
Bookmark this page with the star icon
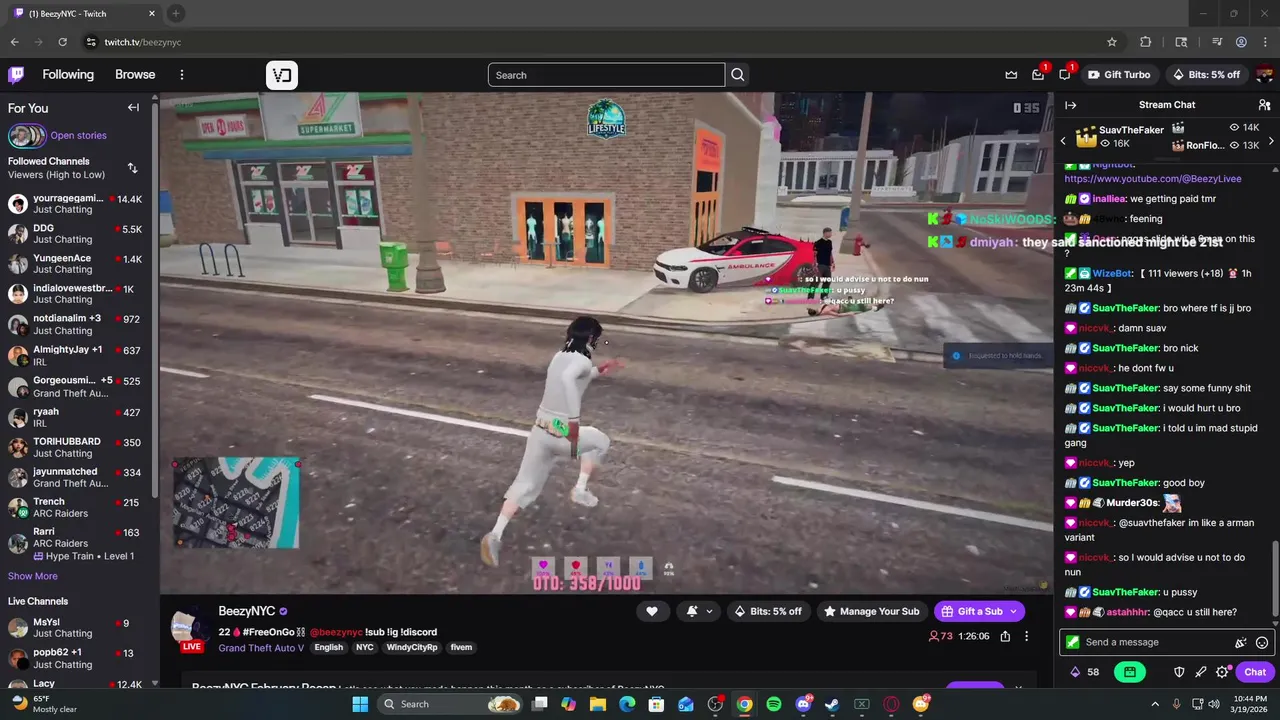point(1112,42)
